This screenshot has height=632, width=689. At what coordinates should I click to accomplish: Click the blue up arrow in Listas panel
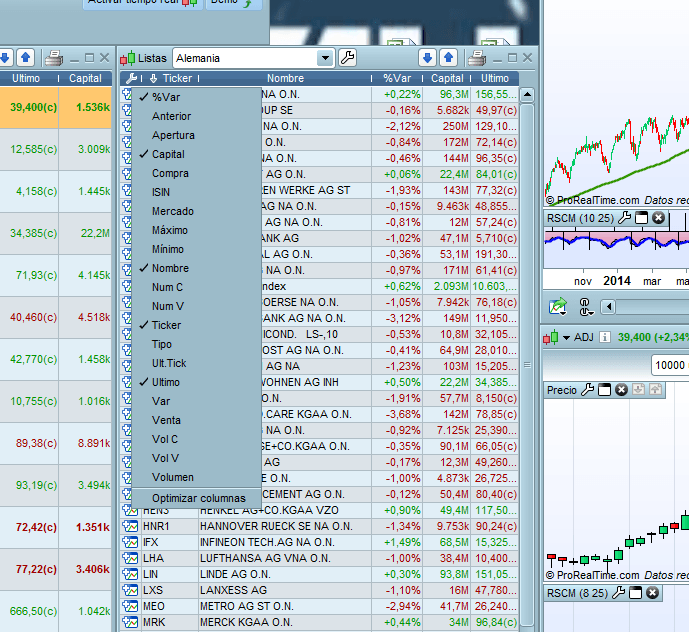[x=448, y=58]
